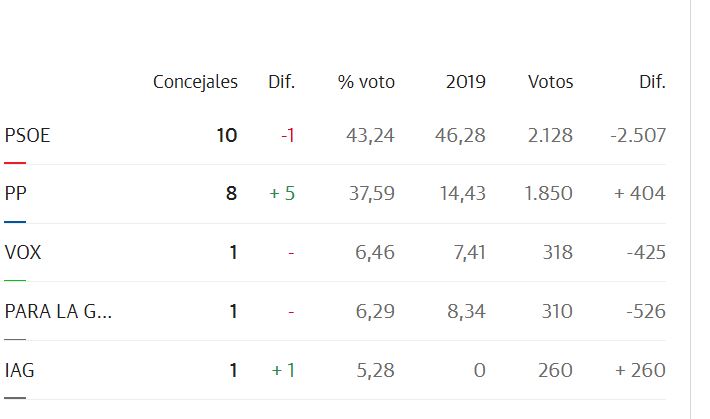Click the % voto column header
Viewport: 710px width, 419px height.
click(x=366, y=82)
